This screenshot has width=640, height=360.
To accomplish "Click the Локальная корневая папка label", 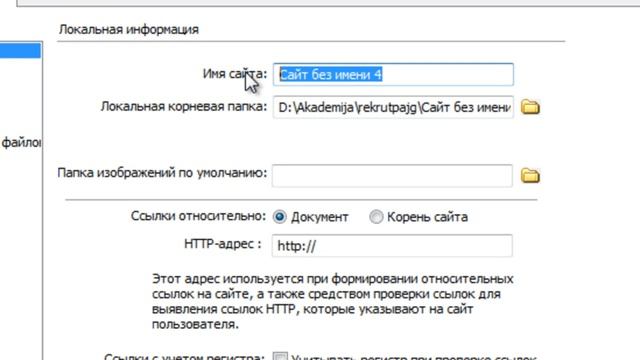I will click(x=184, y=107).
